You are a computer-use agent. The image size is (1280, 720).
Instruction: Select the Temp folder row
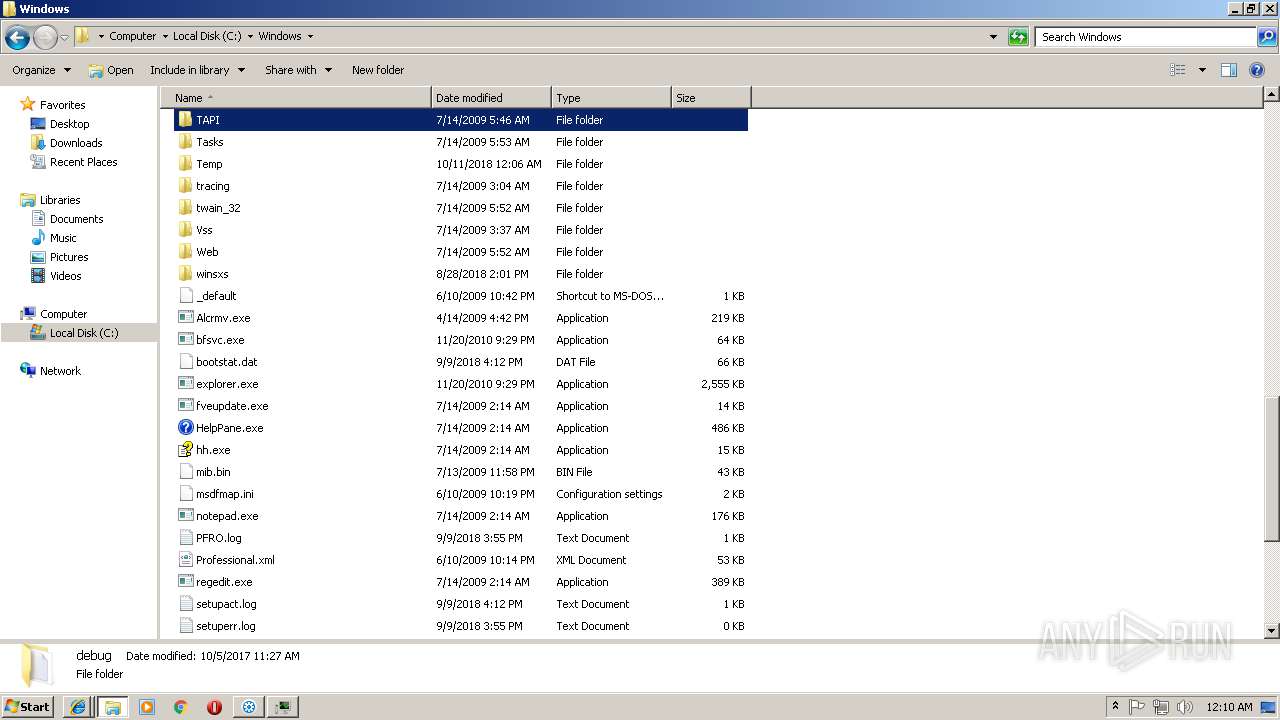coord(460,164)
